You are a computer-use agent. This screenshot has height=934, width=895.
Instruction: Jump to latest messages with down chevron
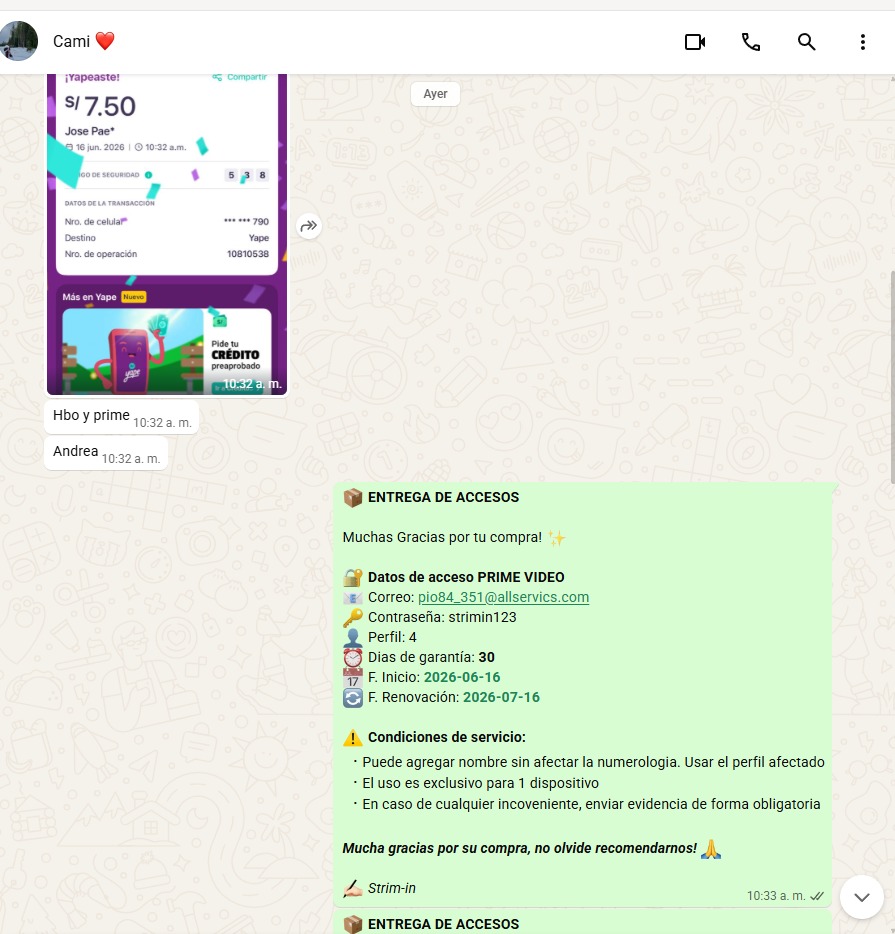(x=862, y=897)
